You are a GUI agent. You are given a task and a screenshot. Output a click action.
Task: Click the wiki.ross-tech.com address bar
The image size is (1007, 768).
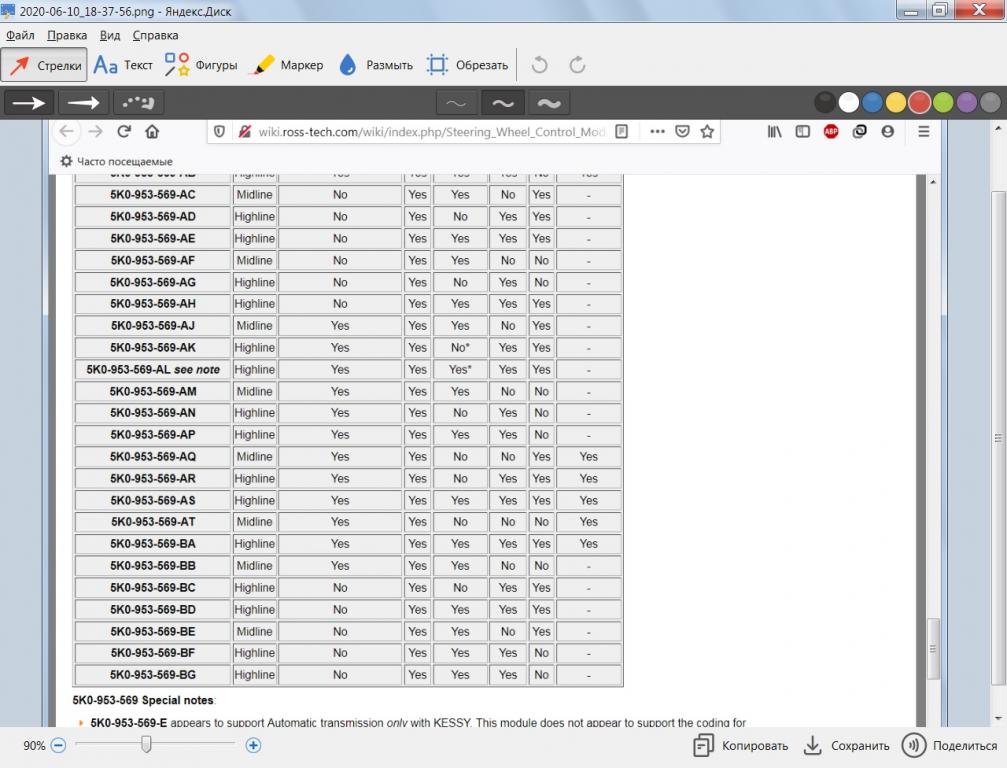click(x=432, y=132)
